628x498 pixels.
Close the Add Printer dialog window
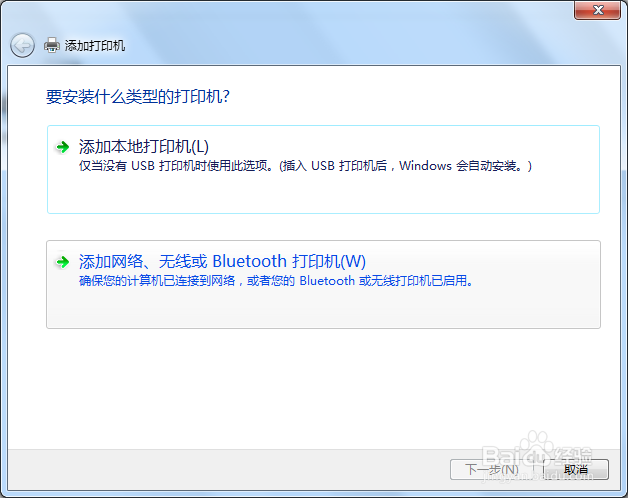pos(598,10)
